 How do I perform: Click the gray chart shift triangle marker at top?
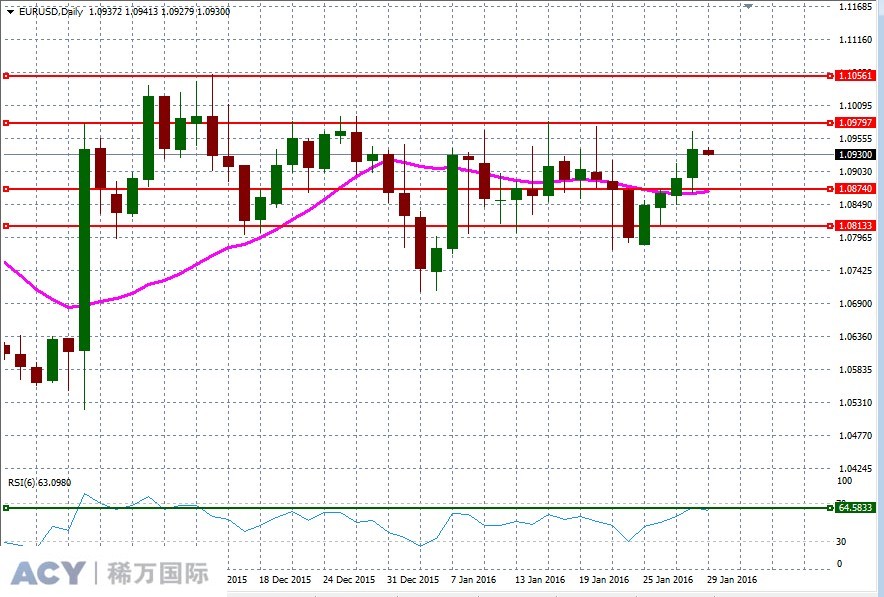coord(748,6)
